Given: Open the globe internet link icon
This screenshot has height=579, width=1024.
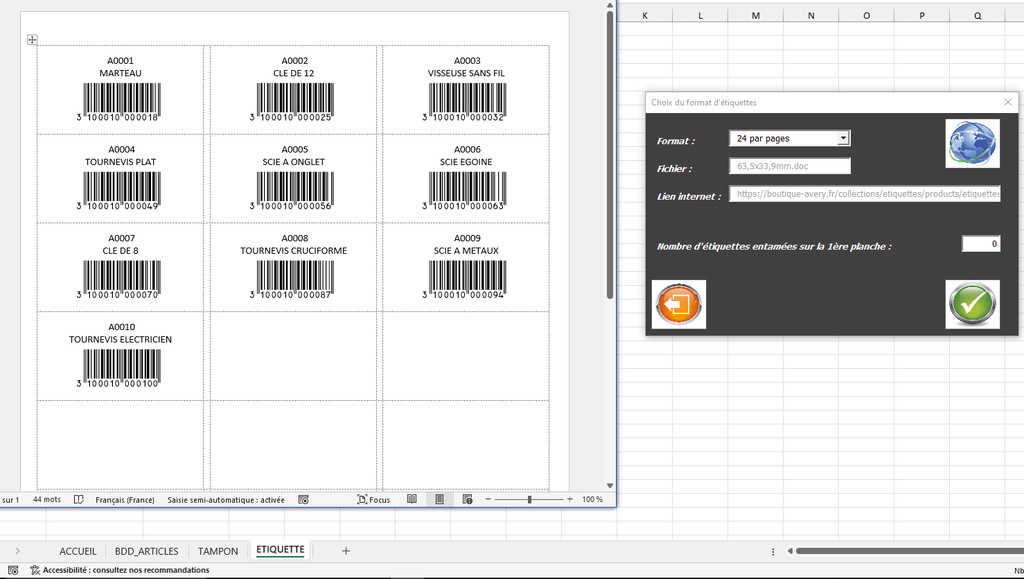Looking at the screenshot, I should [x=972, y=143].
